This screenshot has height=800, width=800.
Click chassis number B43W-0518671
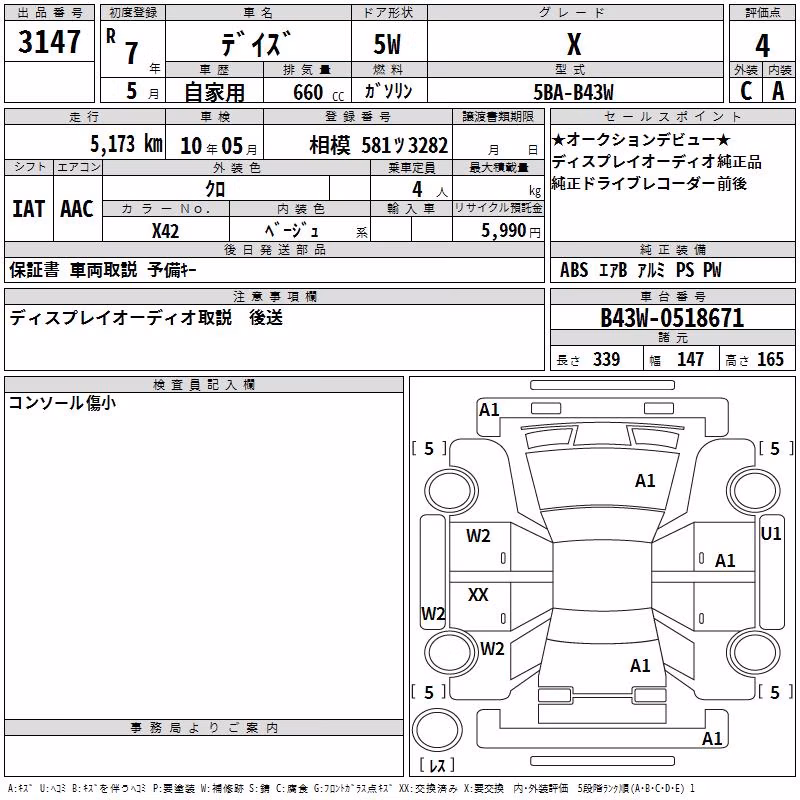click(672, 318)
